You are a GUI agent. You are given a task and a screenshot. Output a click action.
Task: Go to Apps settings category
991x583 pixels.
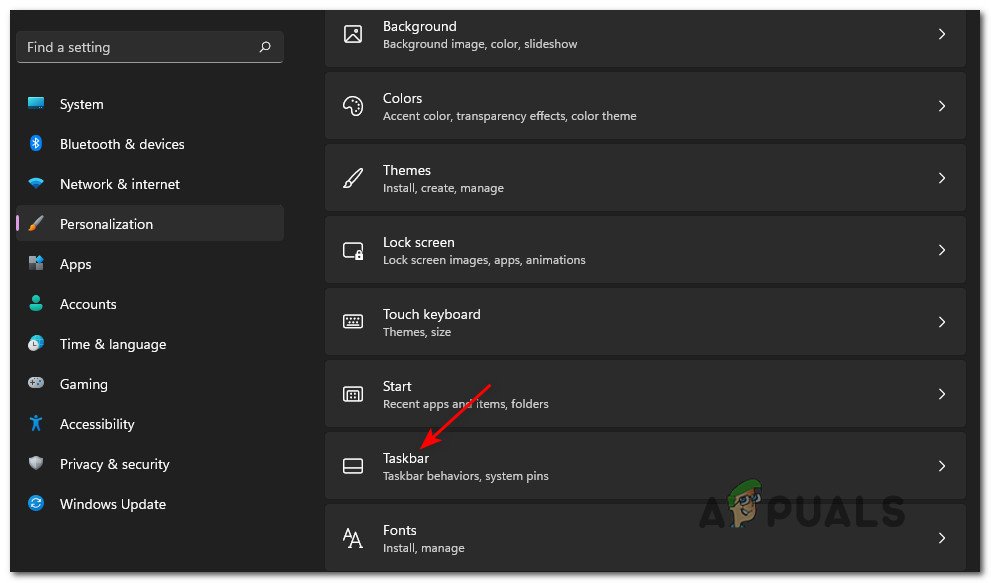pyautogui.click(x=75, y=264)
